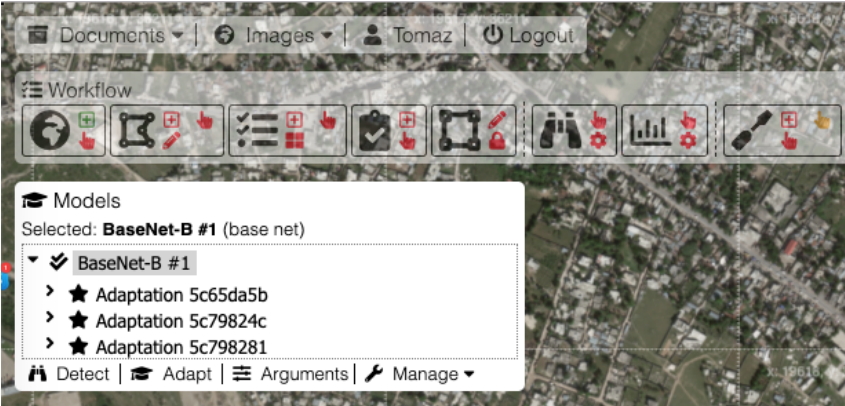The image size is (845, 406).
Task: Click the Logout link
Action: [x=528, y=35]
